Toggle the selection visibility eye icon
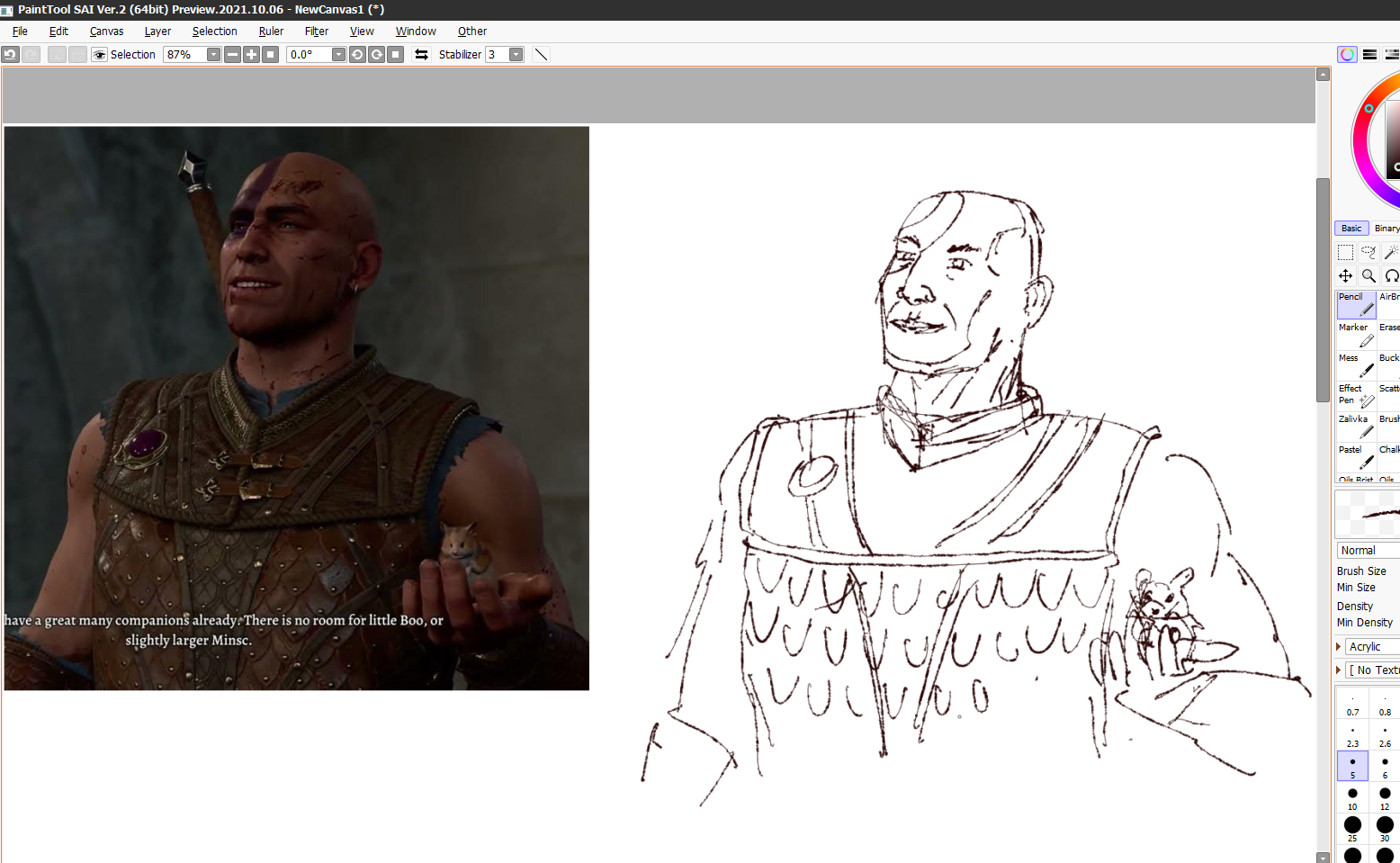Viewport: 1400px width, 863px height. (99, 55)
